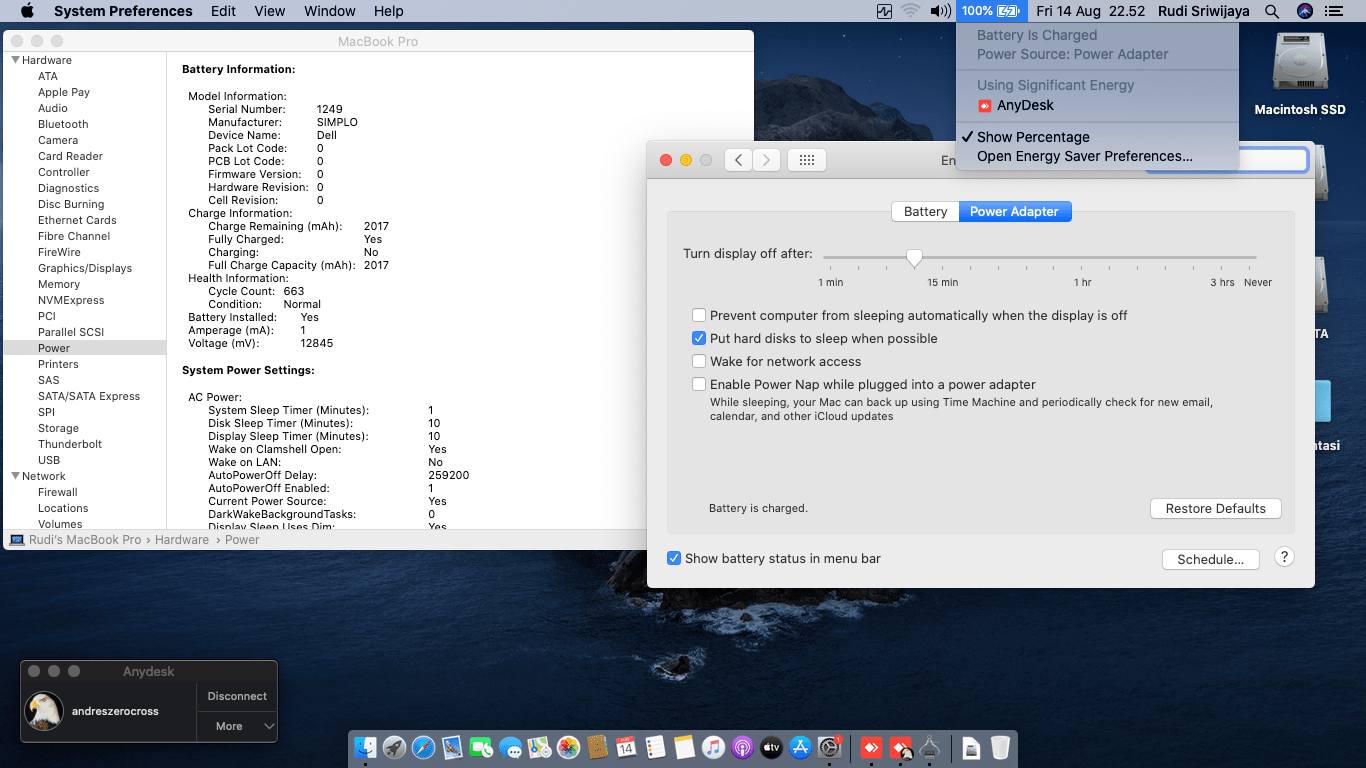Open the Mail stamp icon in Dock
This screenshot has width=1366, height=768.
452,747
